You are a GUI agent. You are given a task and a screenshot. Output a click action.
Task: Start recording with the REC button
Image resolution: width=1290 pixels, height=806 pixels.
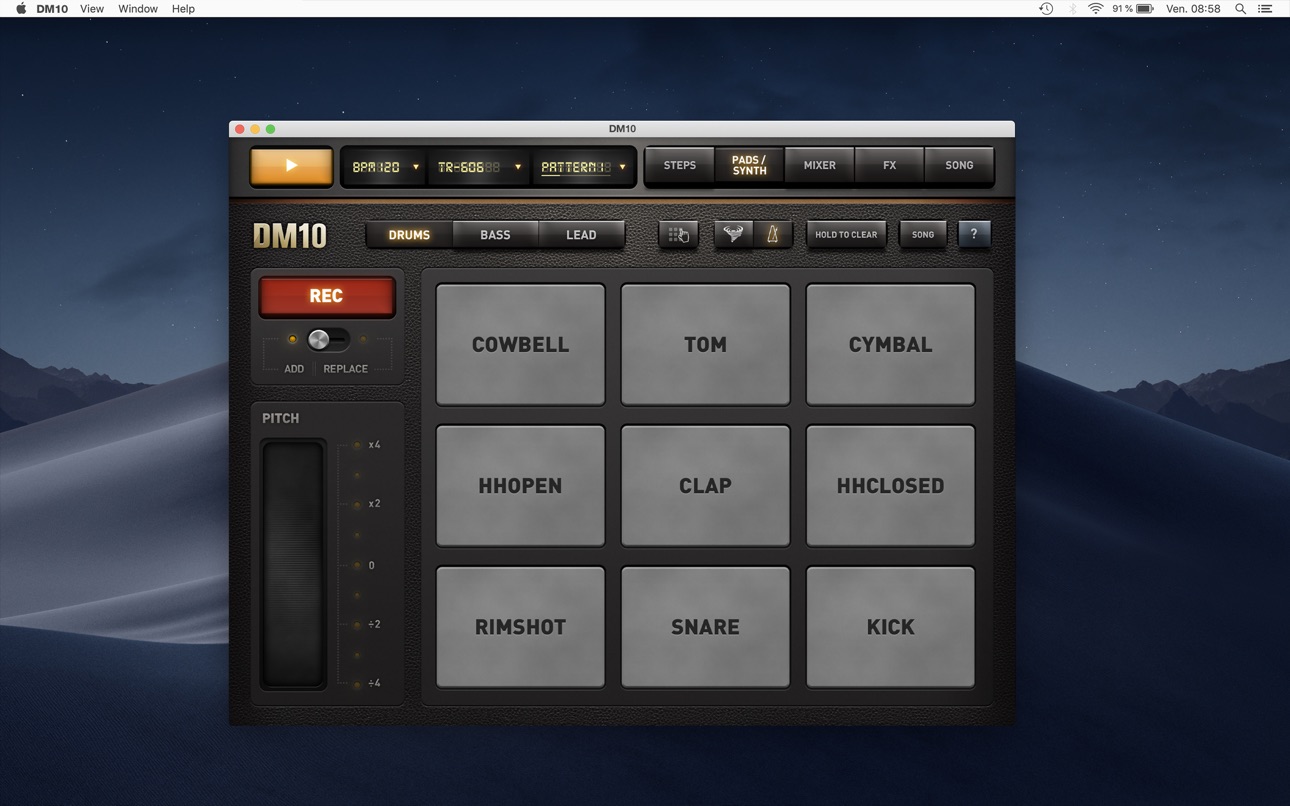pos(326,296)
